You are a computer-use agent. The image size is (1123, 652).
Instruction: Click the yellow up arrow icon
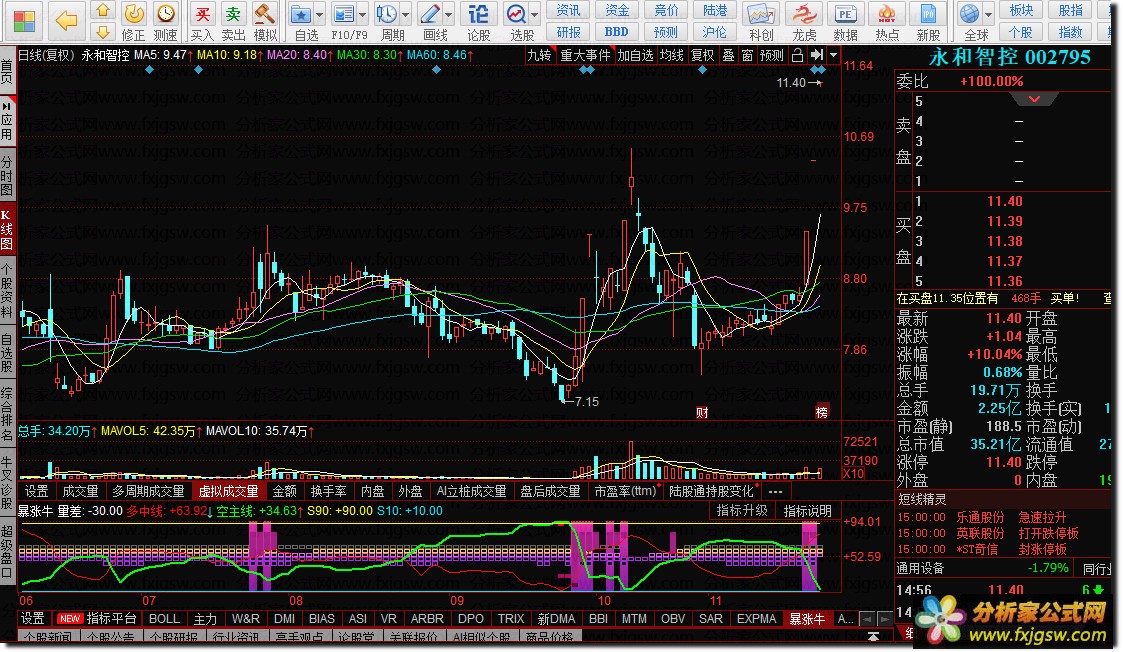coord(102,10)
